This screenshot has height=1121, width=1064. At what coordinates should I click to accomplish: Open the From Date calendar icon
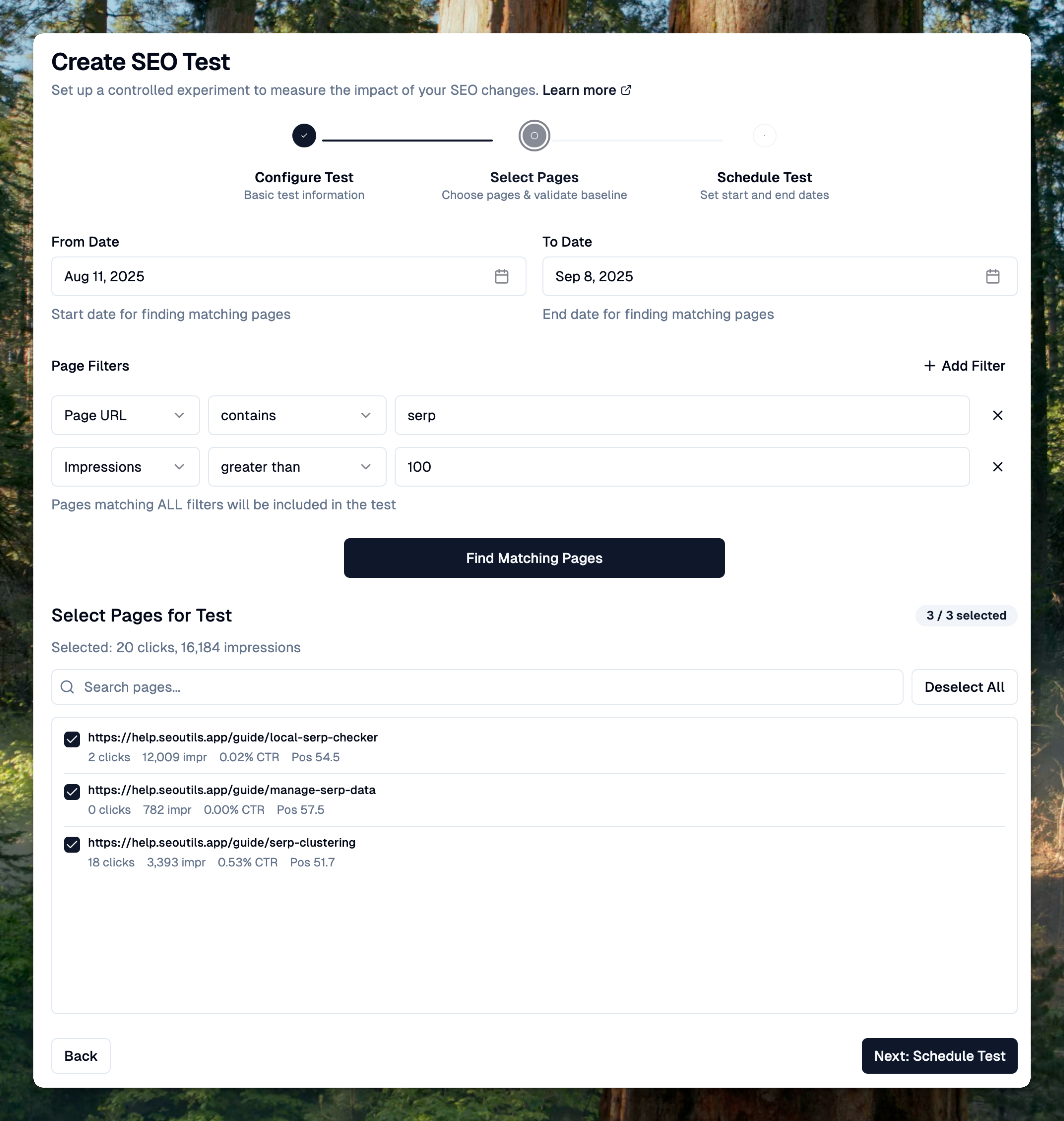point(501,277)
